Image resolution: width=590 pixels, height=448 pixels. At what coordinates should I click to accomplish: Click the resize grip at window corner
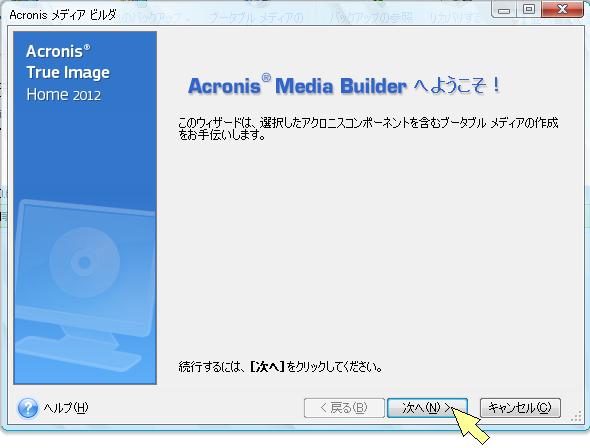(576, 416)
